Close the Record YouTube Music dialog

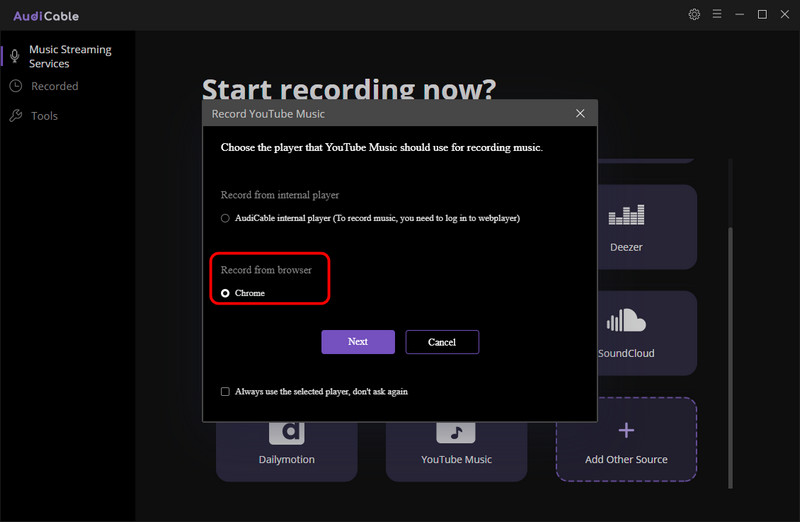pyautogui.click(x=580, y=113)
